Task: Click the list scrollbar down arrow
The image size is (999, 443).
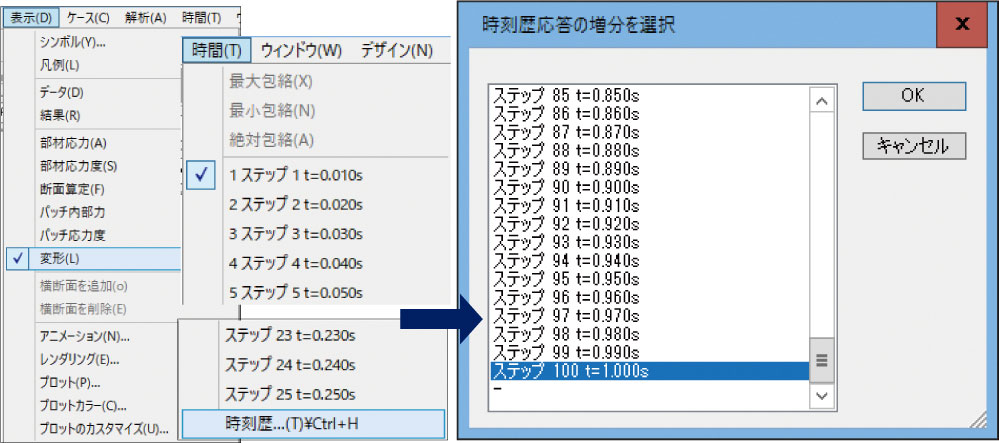Action: click(821, 396)
